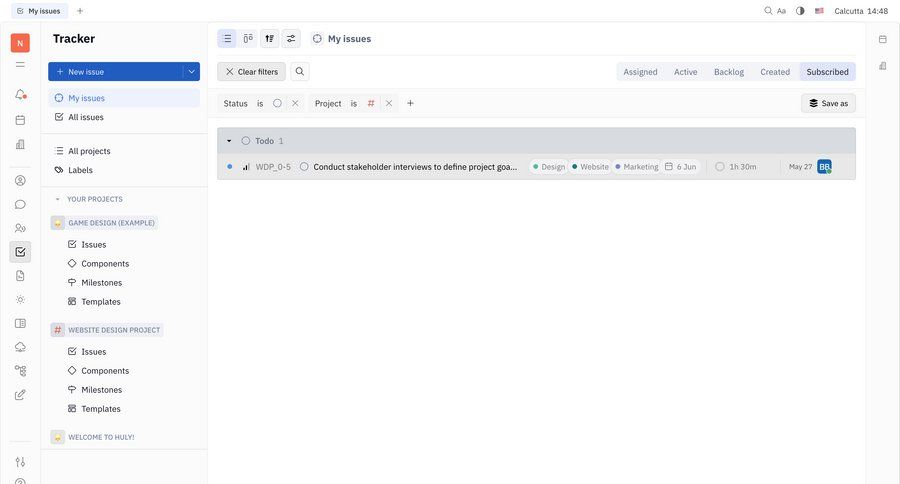Open the office building icon in the left sidebar
This screenshot has width=900, height=484.
20,144
